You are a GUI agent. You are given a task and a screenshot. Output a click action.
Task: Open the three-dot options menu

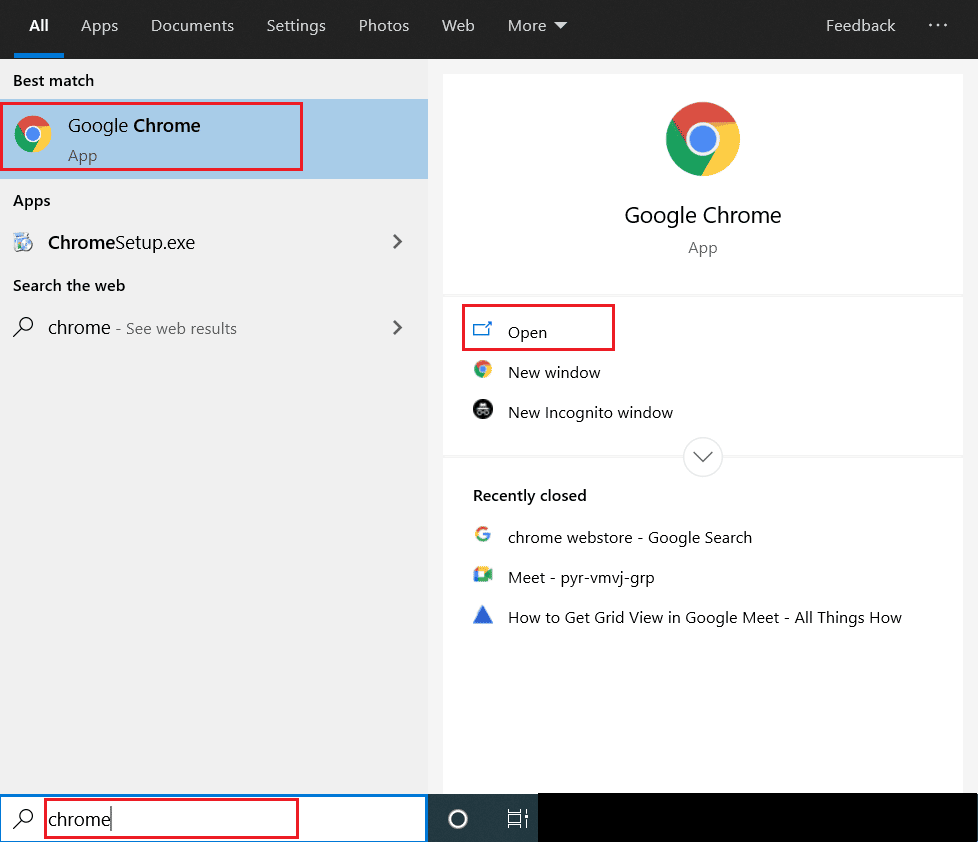click(x=937, y=26)
